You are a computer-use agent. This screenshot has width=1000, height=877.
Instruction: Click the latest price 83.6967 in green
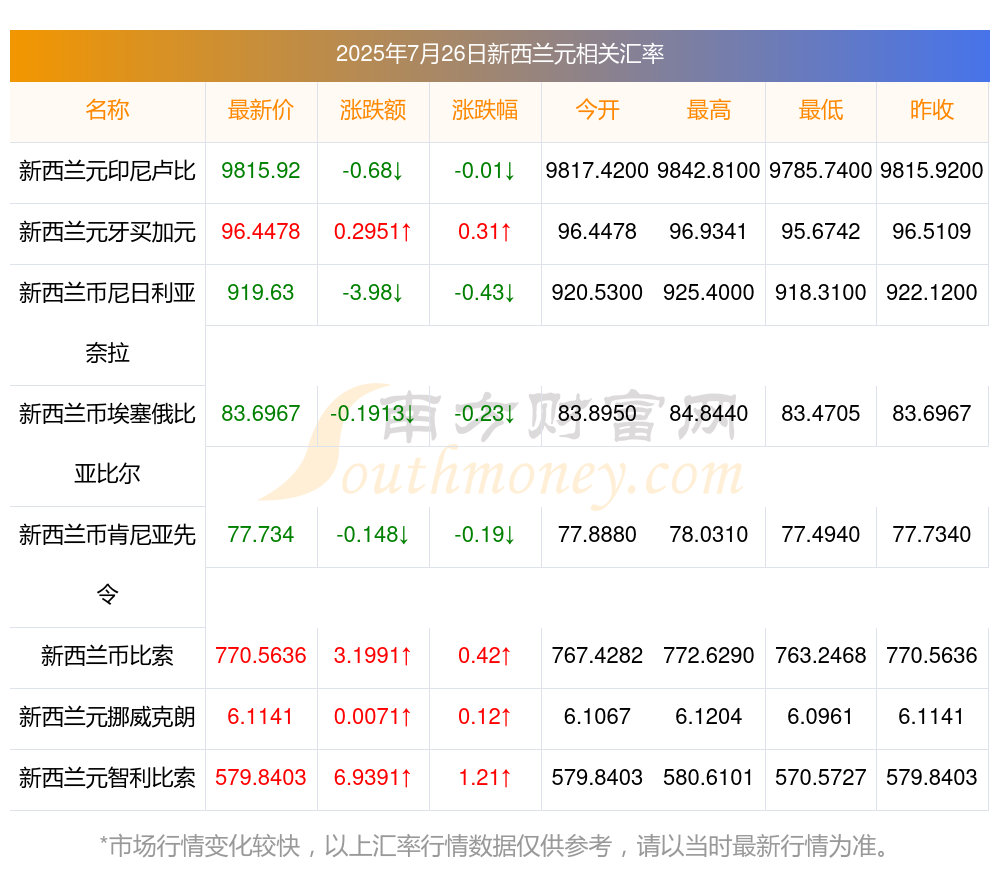click(x=261, y=413)
